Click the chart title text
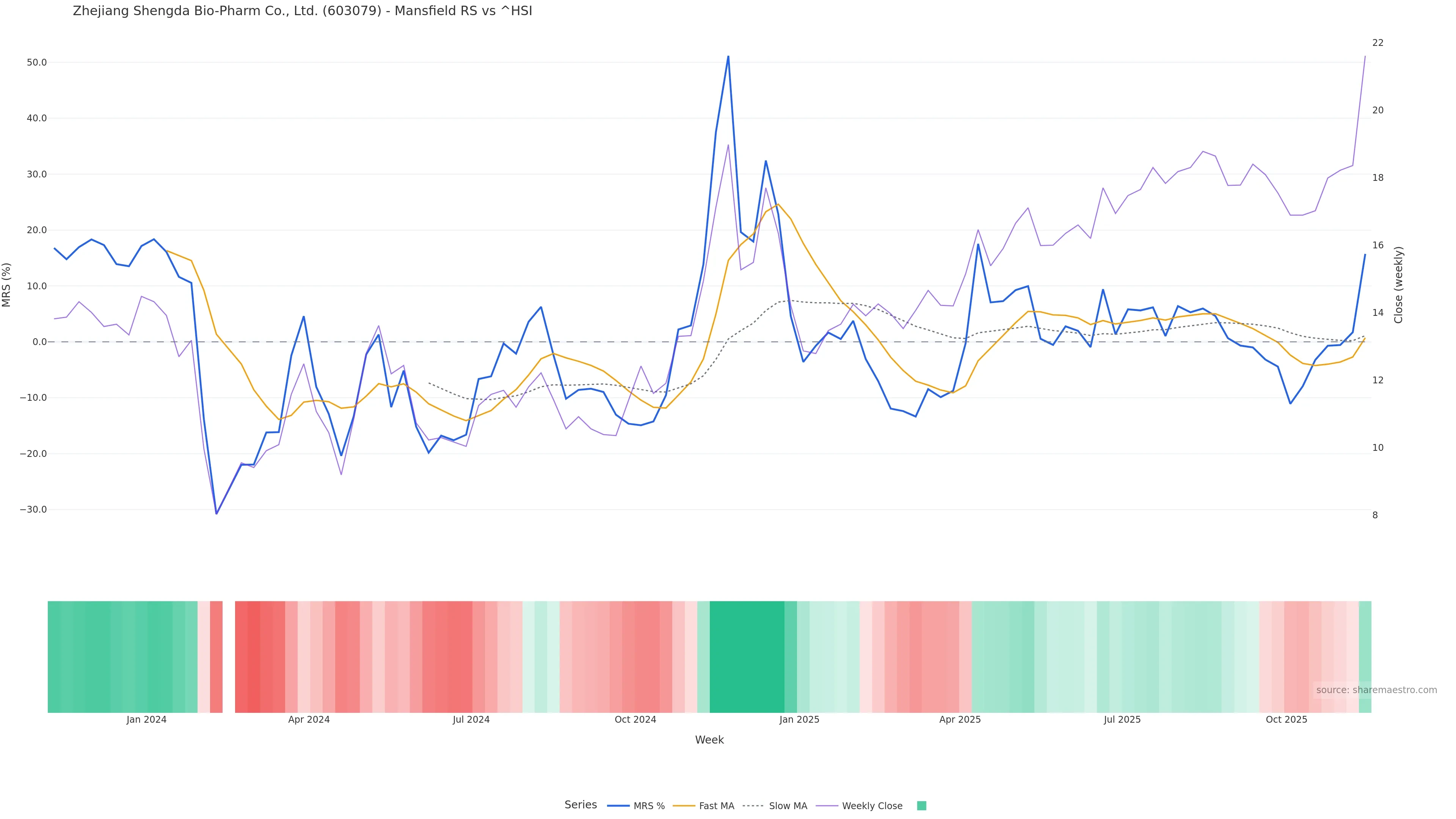The height and width of the screenshot is (819, 1456). tap(303, 11)
